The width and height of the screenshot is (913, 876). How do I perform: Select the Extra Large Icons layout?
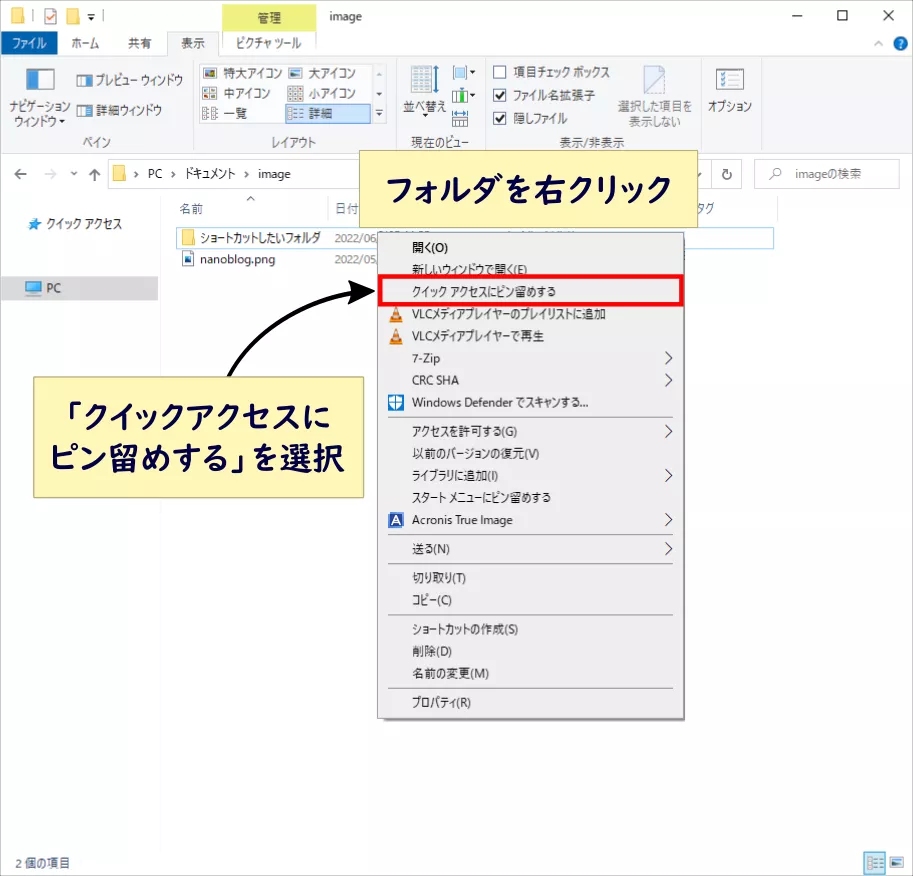coord(242,73)
